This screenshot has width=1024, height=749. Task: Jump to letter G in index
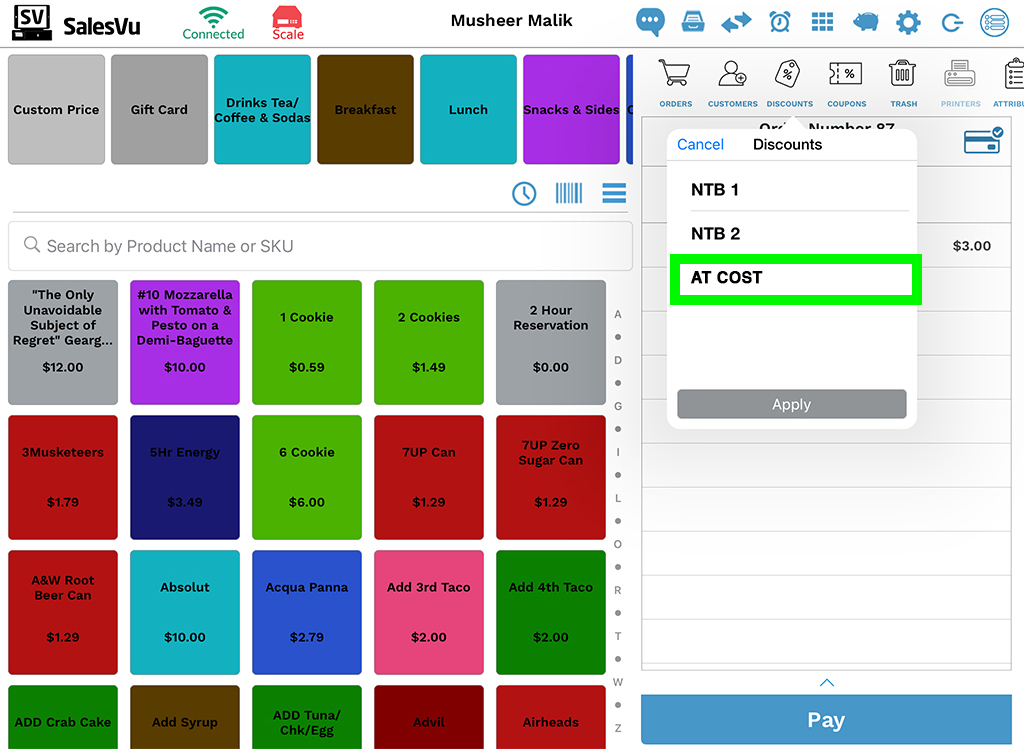point(618,406)
